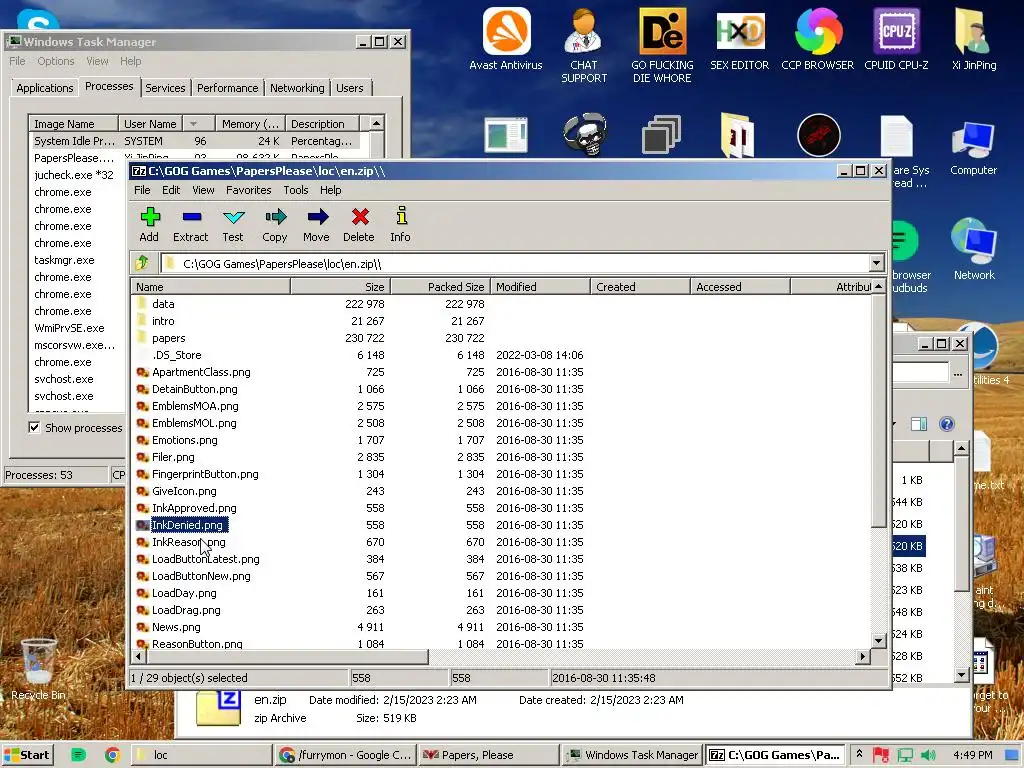Image resolution: width=1024 pixels, height=768 pixels.
Task: Switch to Networking tab in Task Manager
Action: point(297,88)
